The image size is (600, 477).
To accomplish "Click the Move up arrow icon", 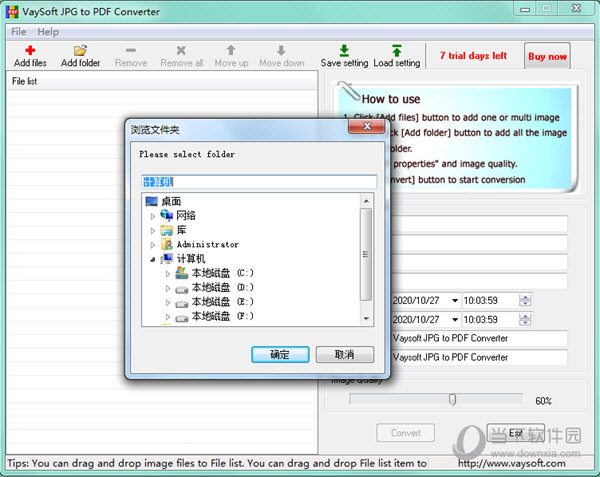I will (x=231, y=50).
